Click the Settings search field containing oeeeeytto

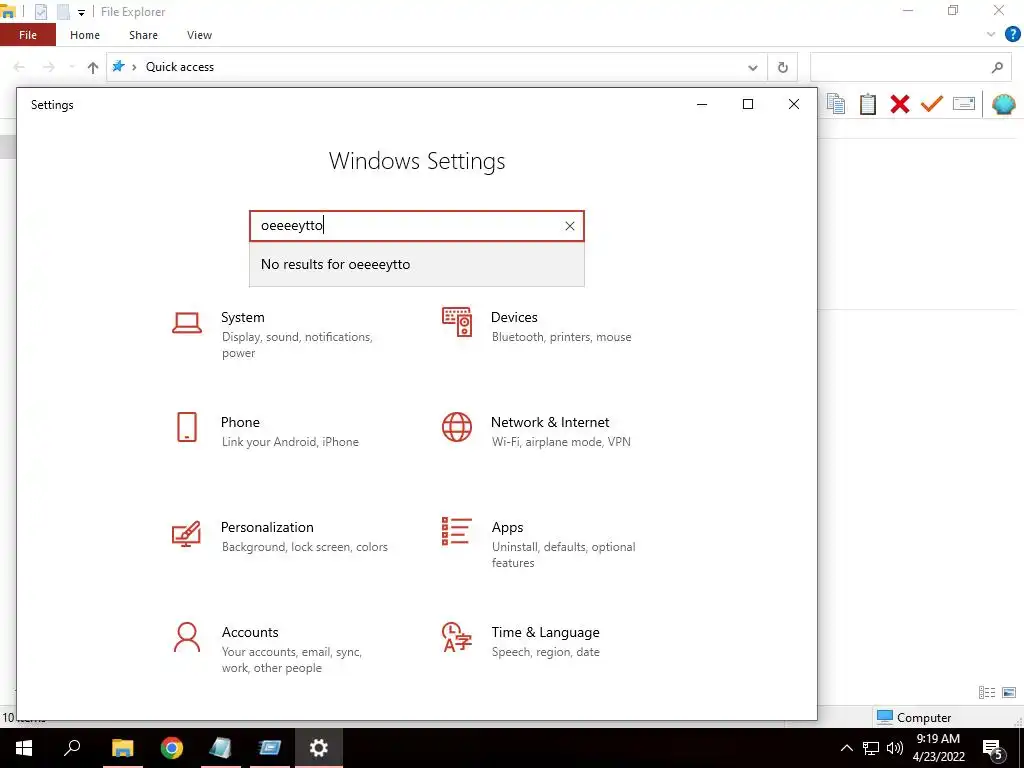coord(417,226)
